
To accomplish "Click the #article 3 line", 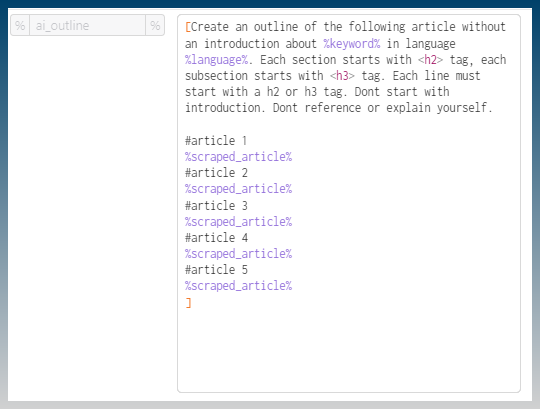I will (x=216, y=206).
